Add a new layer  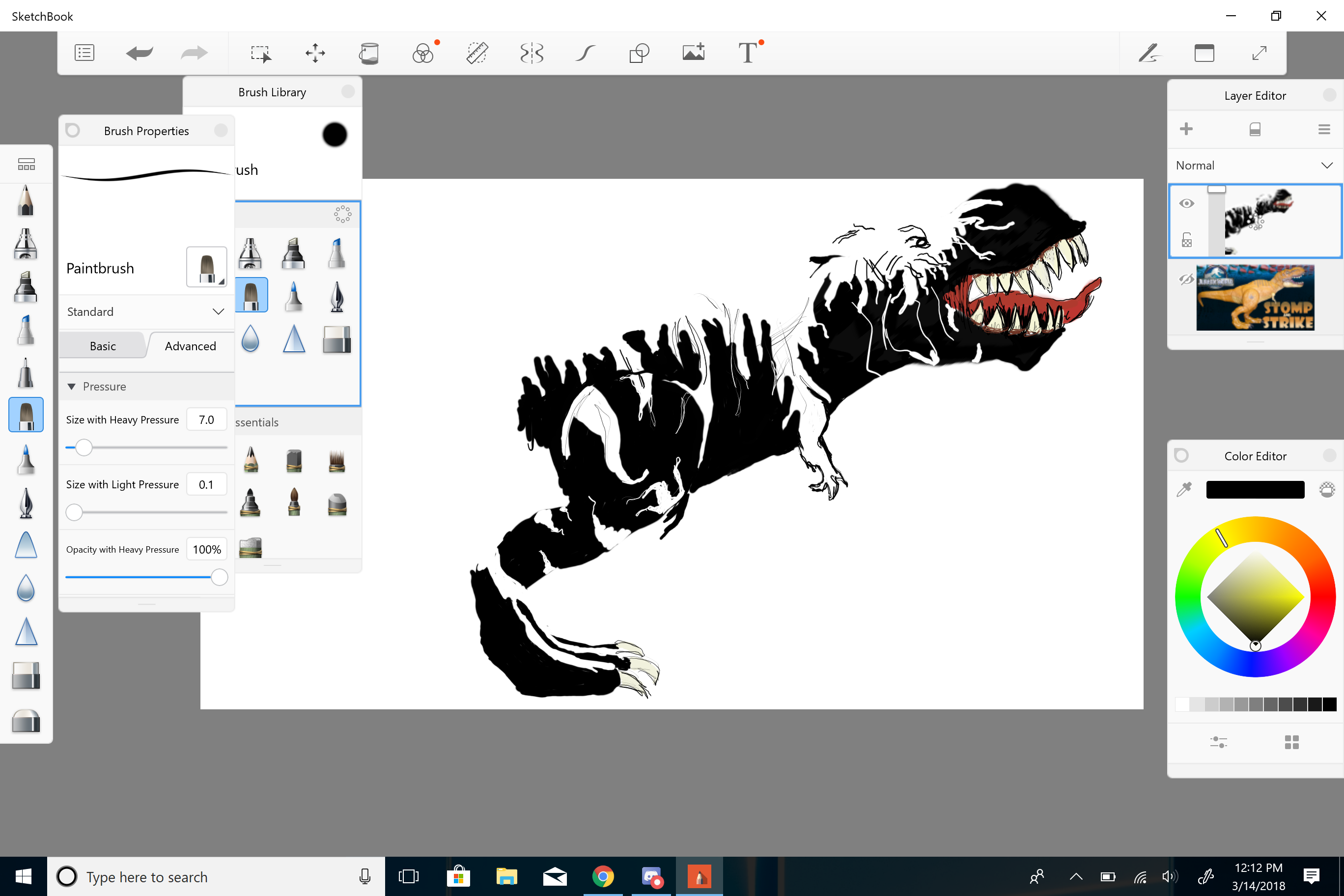tap(1187, 129)
